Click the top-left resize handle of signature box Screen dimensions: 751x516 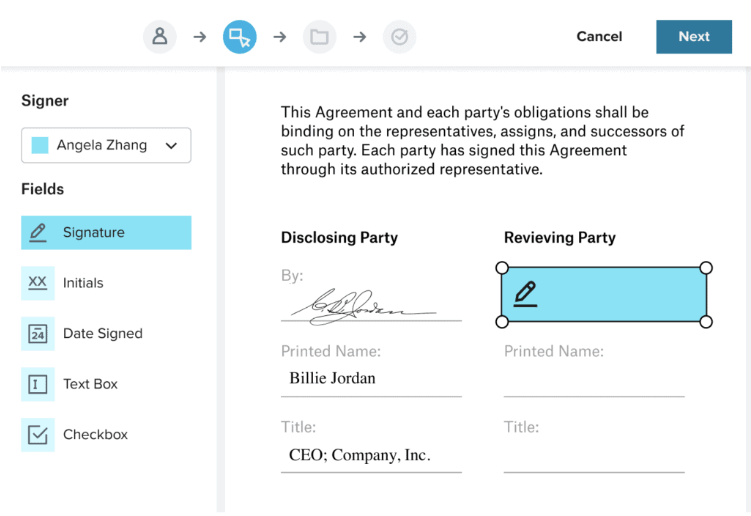502,267
